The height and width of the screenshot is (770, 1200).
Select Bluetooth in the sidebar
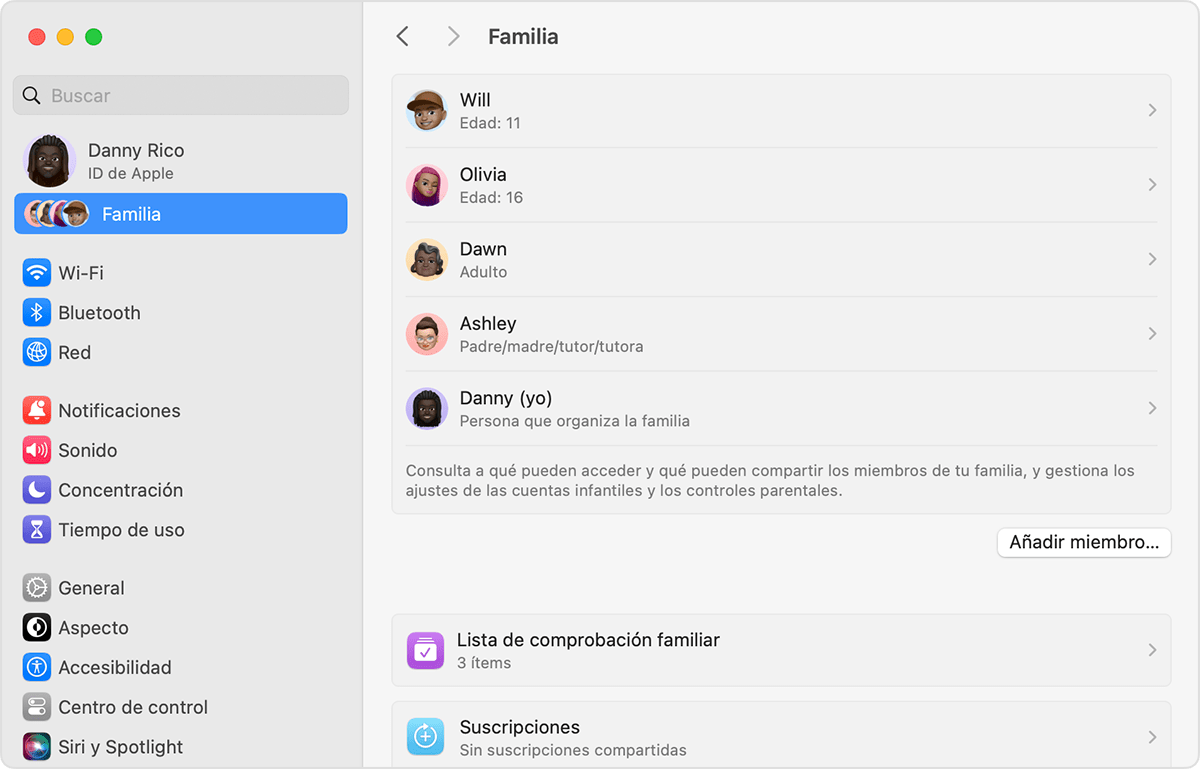pyautogui.click(x=100, y=312)
